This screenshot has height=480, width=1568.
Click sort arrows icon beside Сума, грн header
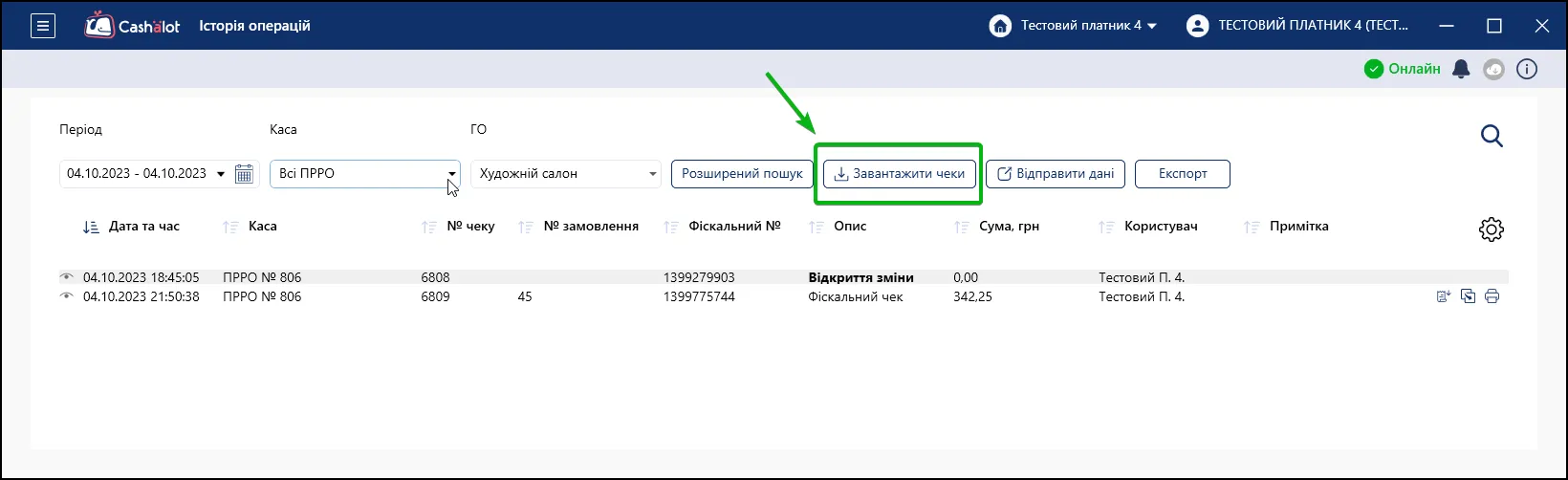(x=962, y=228)
